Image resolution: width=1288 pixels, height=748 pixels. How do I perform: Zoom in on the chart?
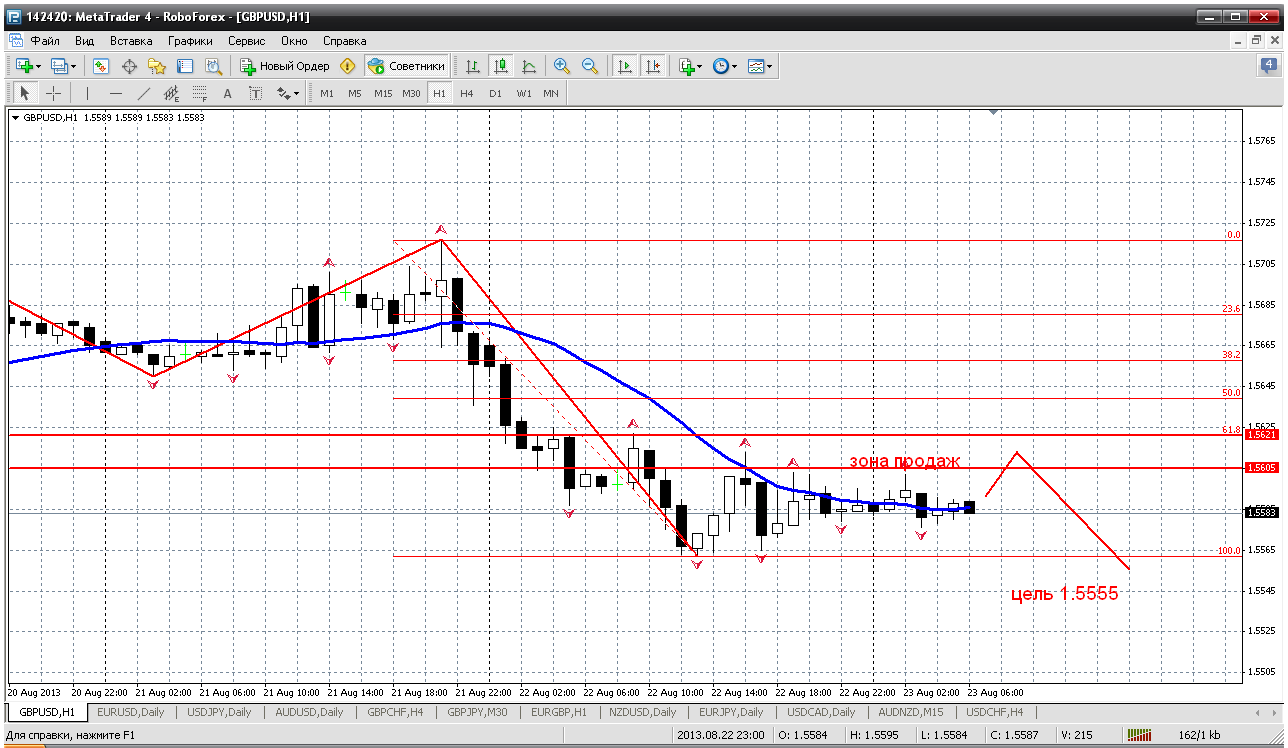pyautogui.click(x=562, y=66)
